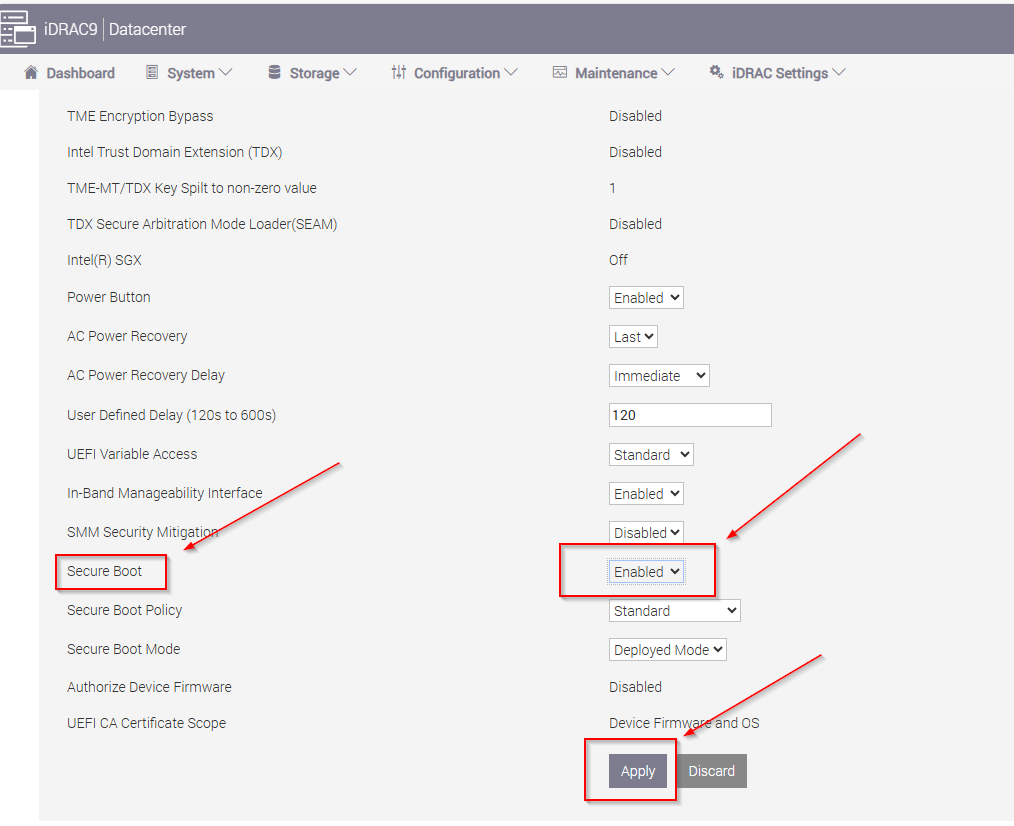
Task: Open the AC Power Recovery Delay dropdown
Action: 659,376
